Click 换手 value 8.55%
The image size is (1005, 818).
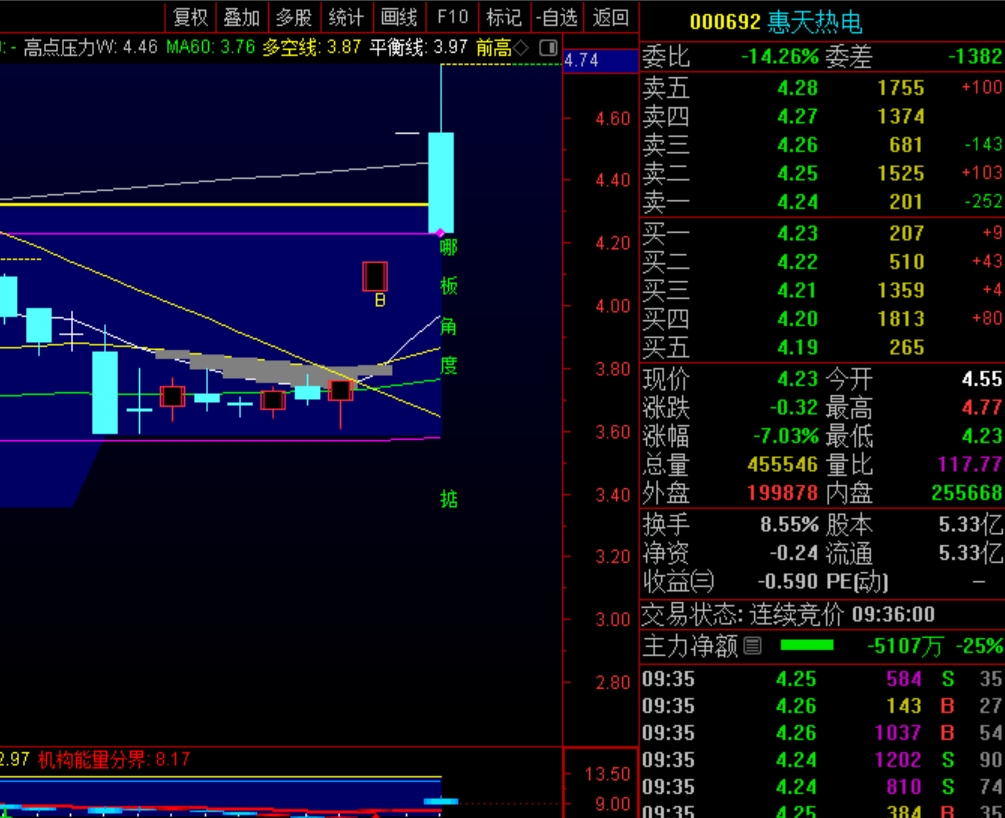[789, 525]
